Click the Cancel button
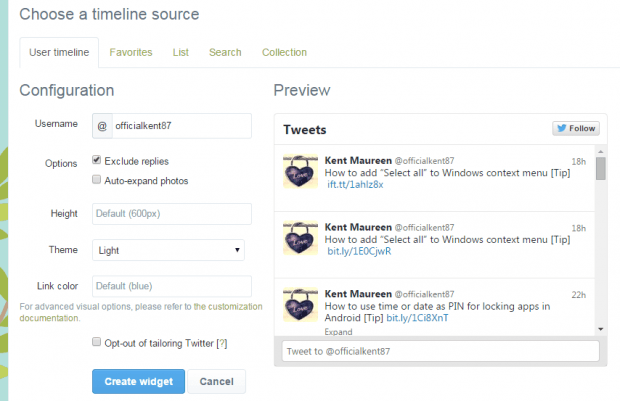The width and height of the screenshot is (620, 401). (216, 382)
